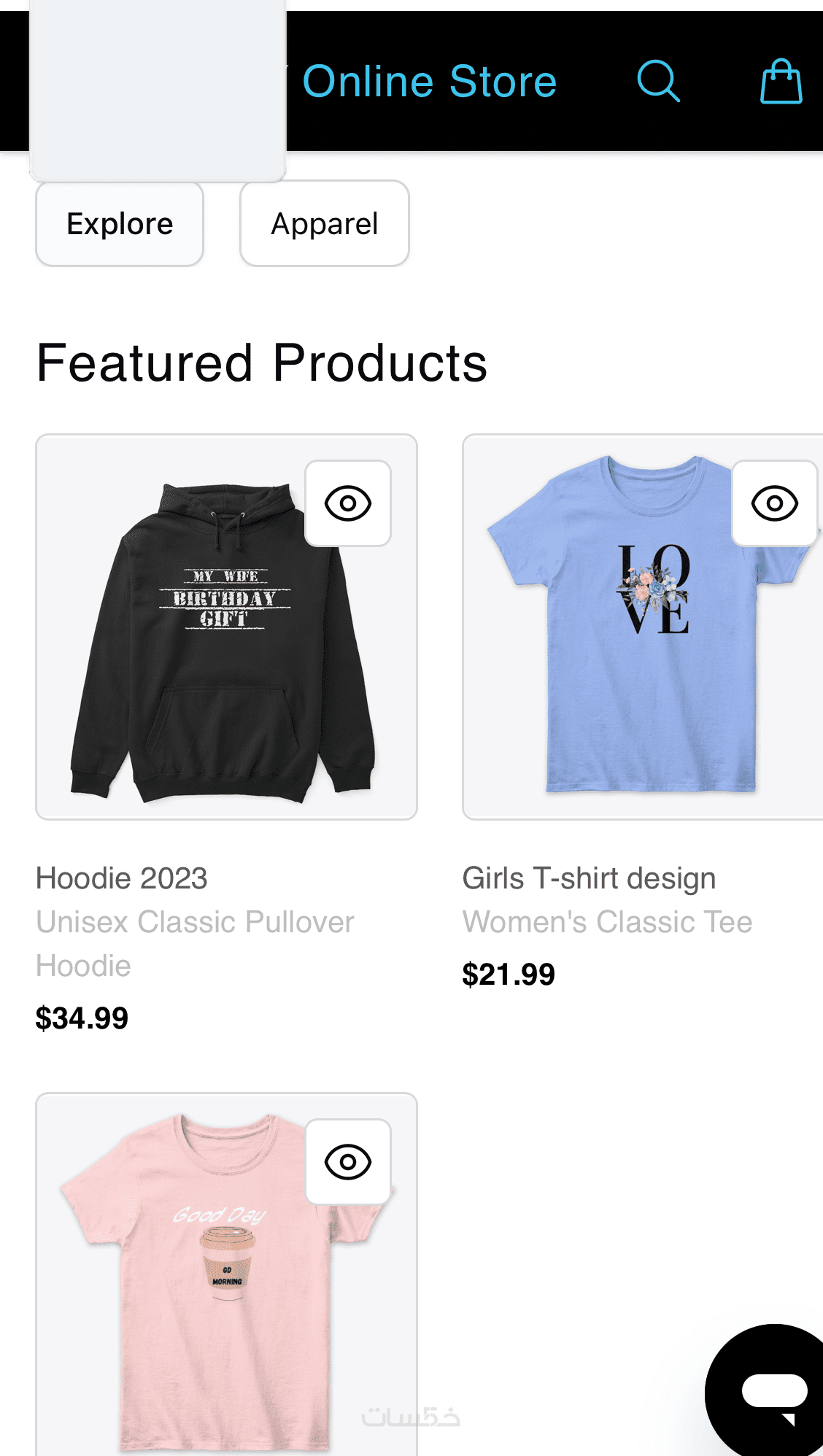The width and height of the screenshot is (823, 1456).
Task: Quick view the pink Good Day tee
Action: [348, 1161]
